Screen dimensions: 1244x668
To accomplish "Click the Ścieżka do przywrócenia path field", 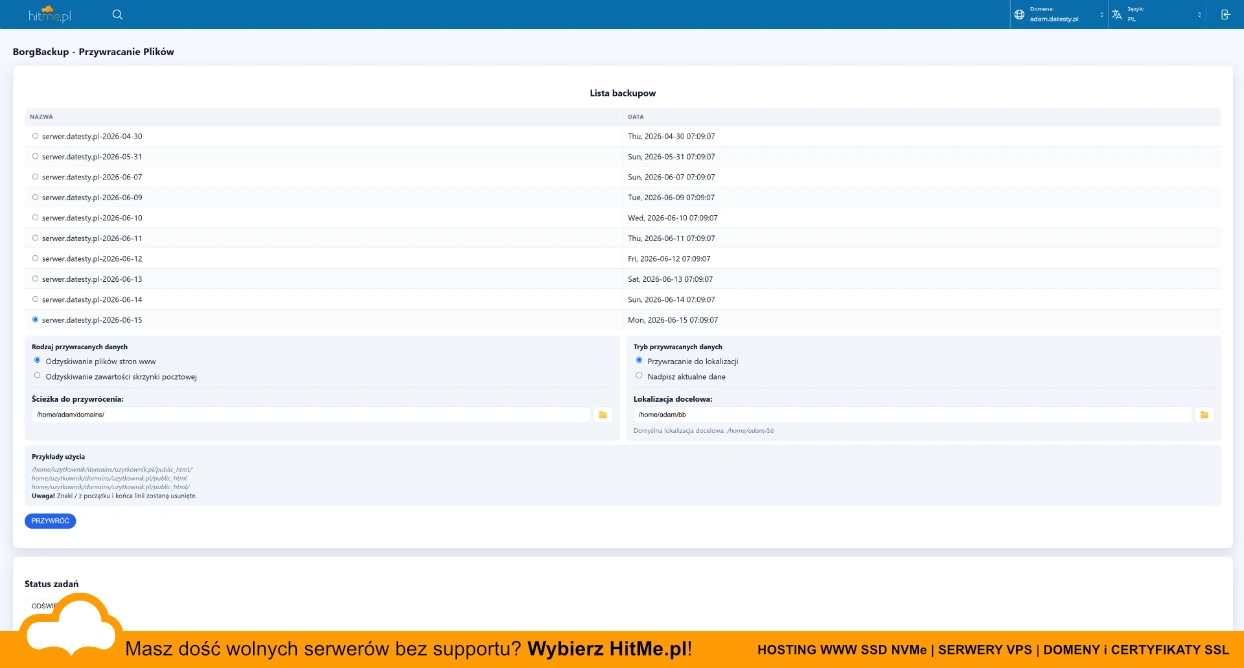I will pos(311,414).
